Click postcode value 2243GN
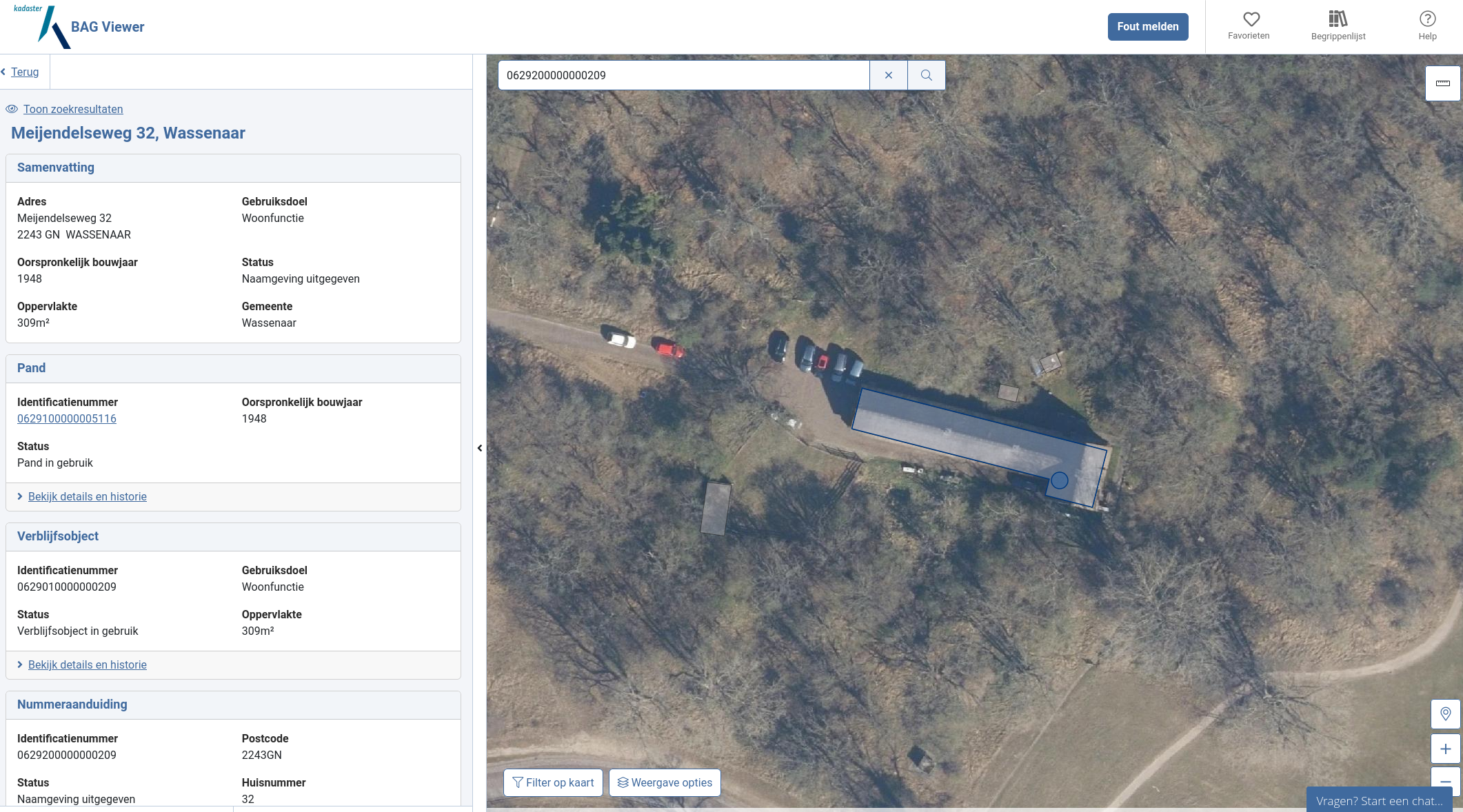1463x812 pixels. tap(262, 755)
